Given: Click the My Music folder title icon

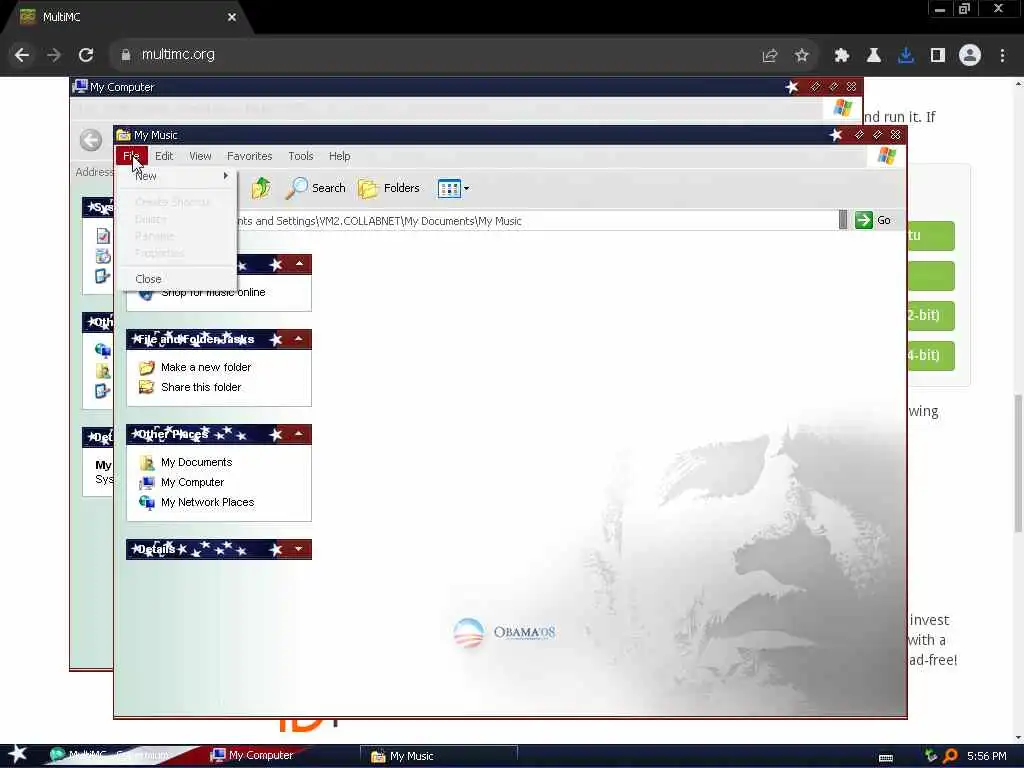Looking at the screenshot, I should tap(123, 135).
